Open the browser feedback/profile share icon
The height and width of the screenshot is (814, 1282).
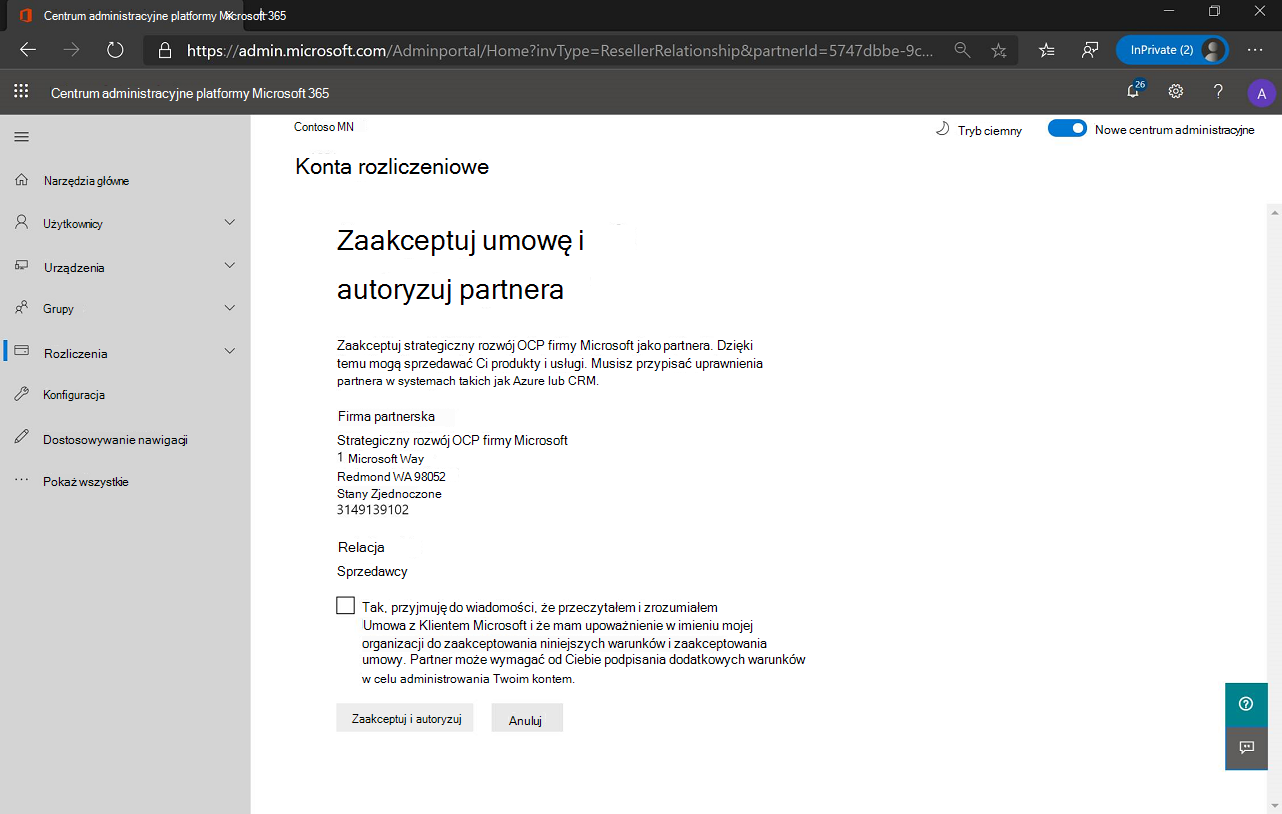(x=1090, y=50)
